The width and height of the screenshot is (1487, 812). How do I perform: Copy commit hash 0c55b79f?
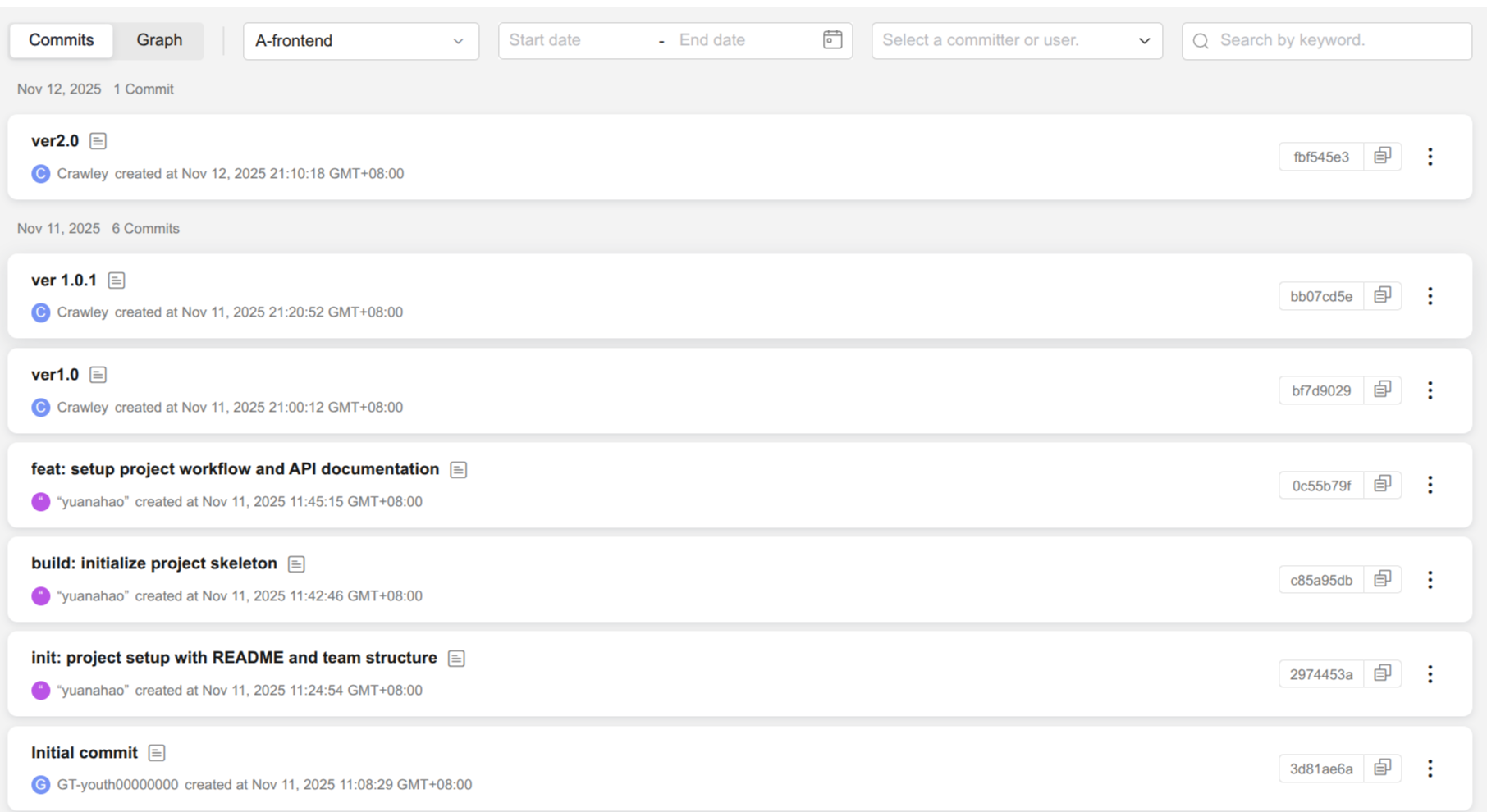pos(1383,484)
